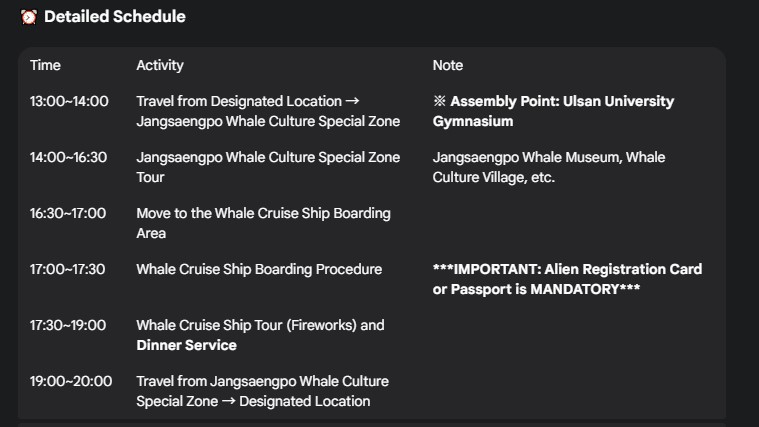Image resolution: width=759 pixels, height=427 pixels.
Task: Click the Detailed Schedule heading text
Action: click(x=114, y=17)
